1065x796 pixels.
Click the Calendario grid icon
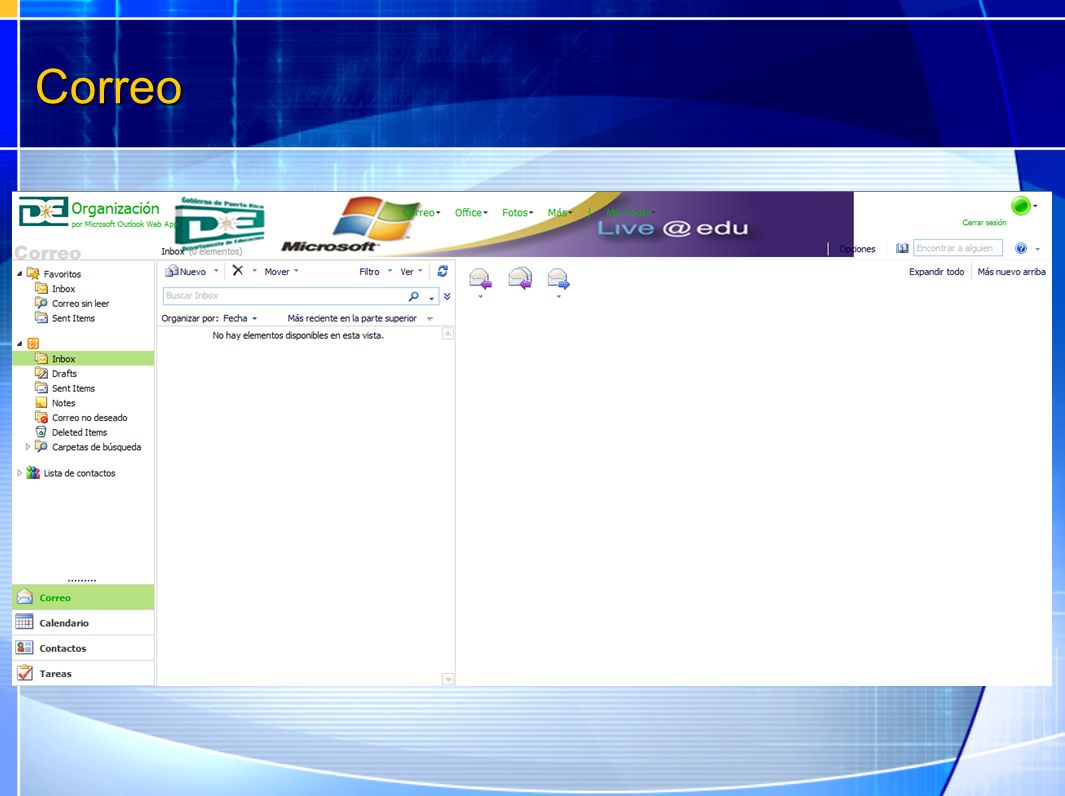click(x=24, y=622)
